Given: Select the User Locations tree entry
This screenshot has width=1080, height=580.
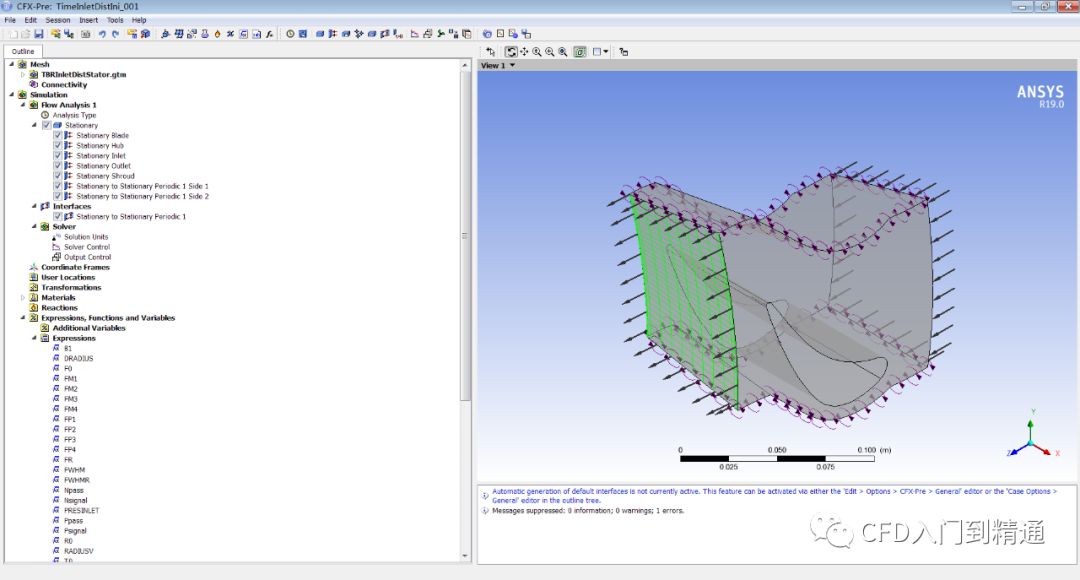Looking at the screenshot, I should point(68,277).
